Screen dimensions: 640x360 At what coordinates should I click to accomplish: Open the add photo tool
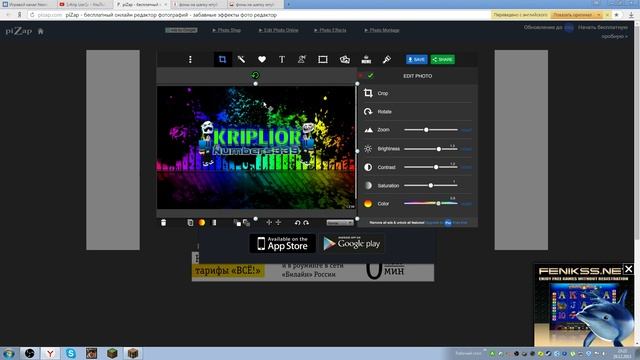coord(344,60)
